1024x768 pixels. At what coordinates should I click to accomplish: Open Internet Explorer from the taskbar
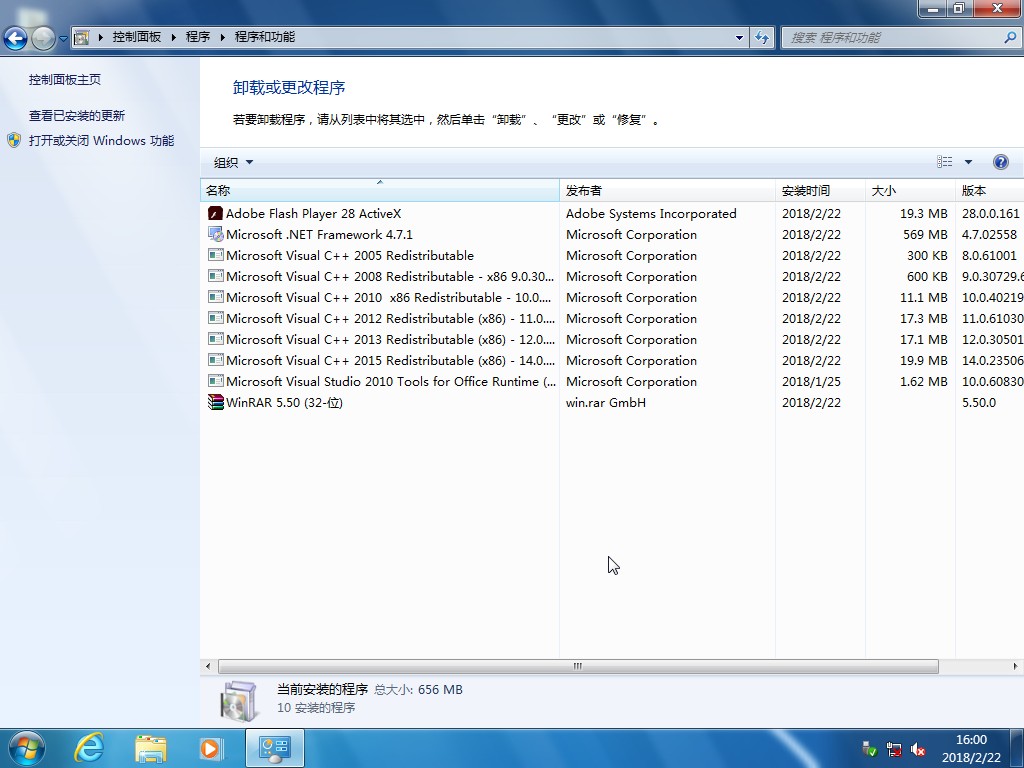pos(90,748)
